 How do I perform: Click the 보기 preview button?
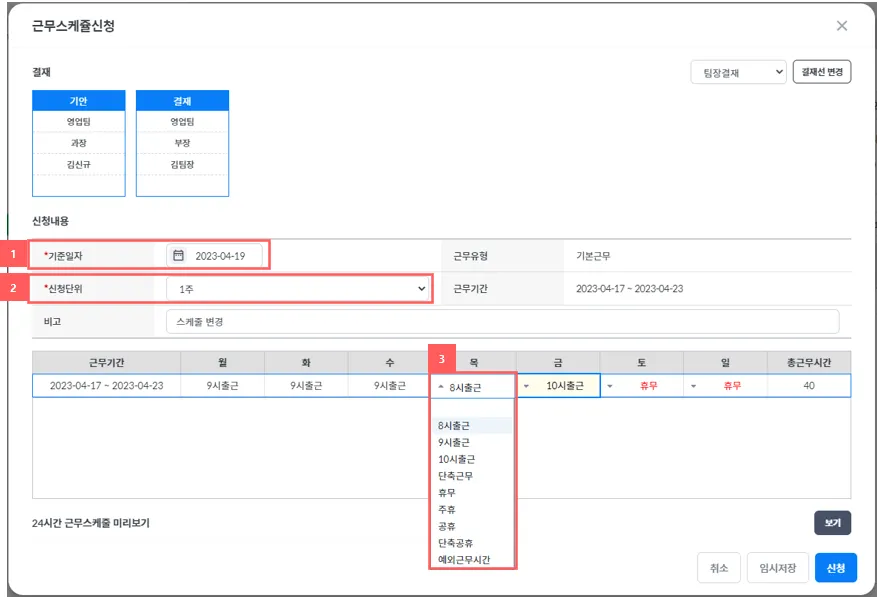click(x=832, y=523)
